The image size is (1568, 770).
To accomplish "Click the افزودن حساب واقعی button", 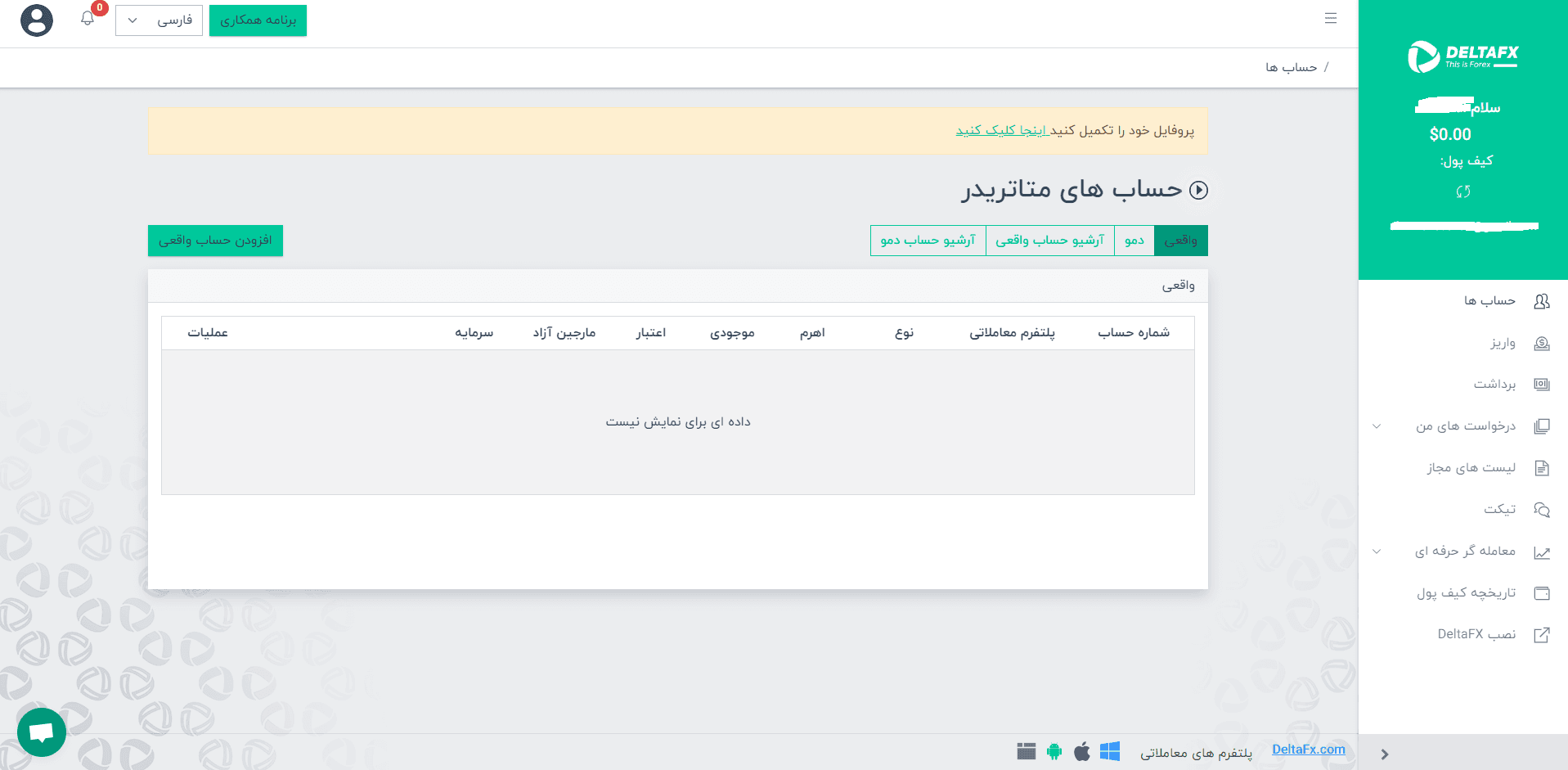I will tap(215, 241).
